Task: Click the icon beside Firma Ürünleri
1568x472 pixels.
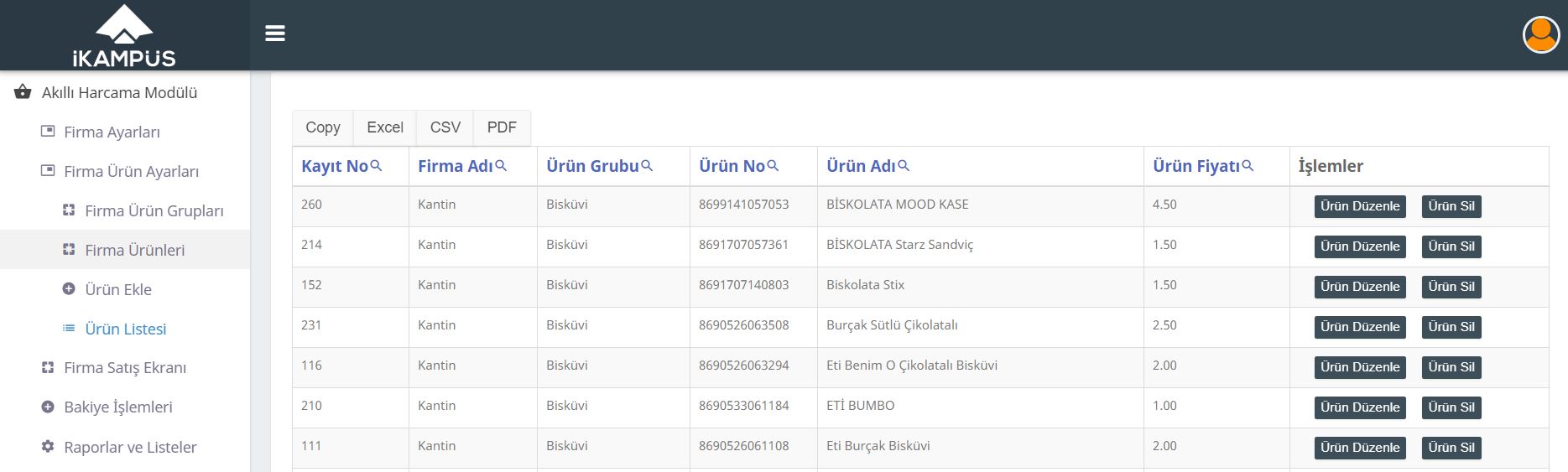Action: tap(69, 250)
